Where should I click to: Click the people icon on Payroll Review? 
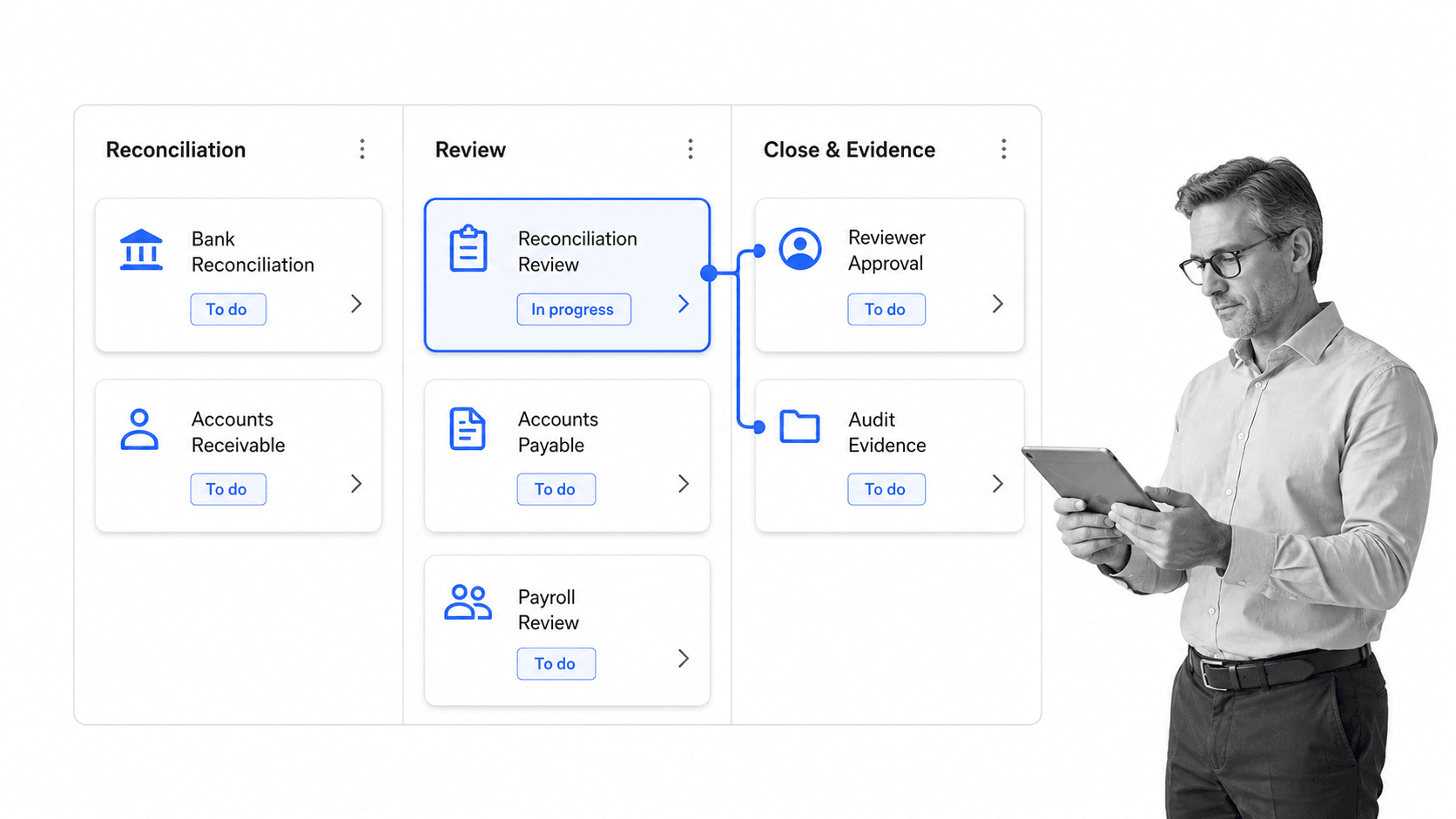pos(468,602)
